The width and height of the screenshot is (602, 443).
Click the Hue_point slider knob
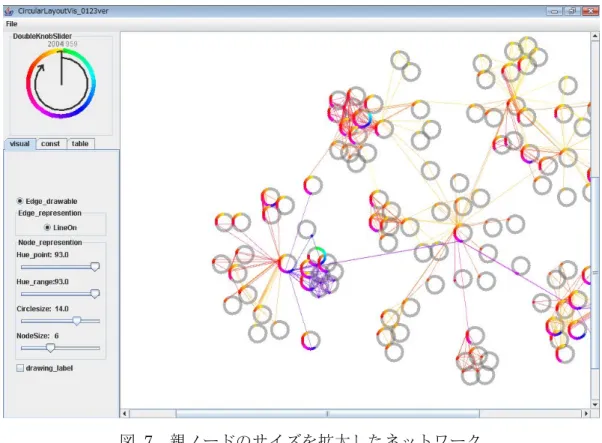[95, 267]
